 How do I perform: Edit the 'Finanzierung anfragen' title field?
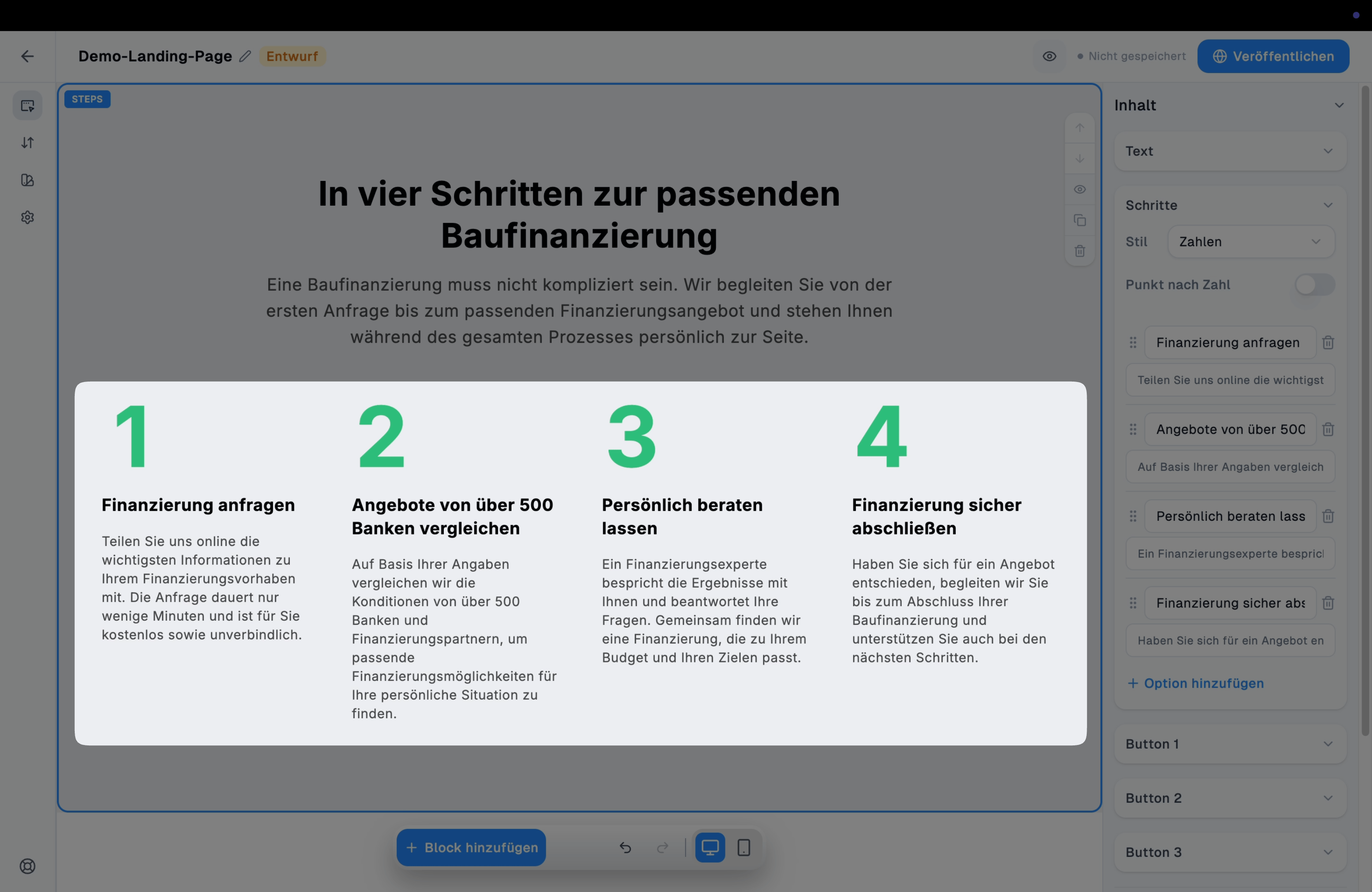pyautogui.click(x=1230, y=342)
